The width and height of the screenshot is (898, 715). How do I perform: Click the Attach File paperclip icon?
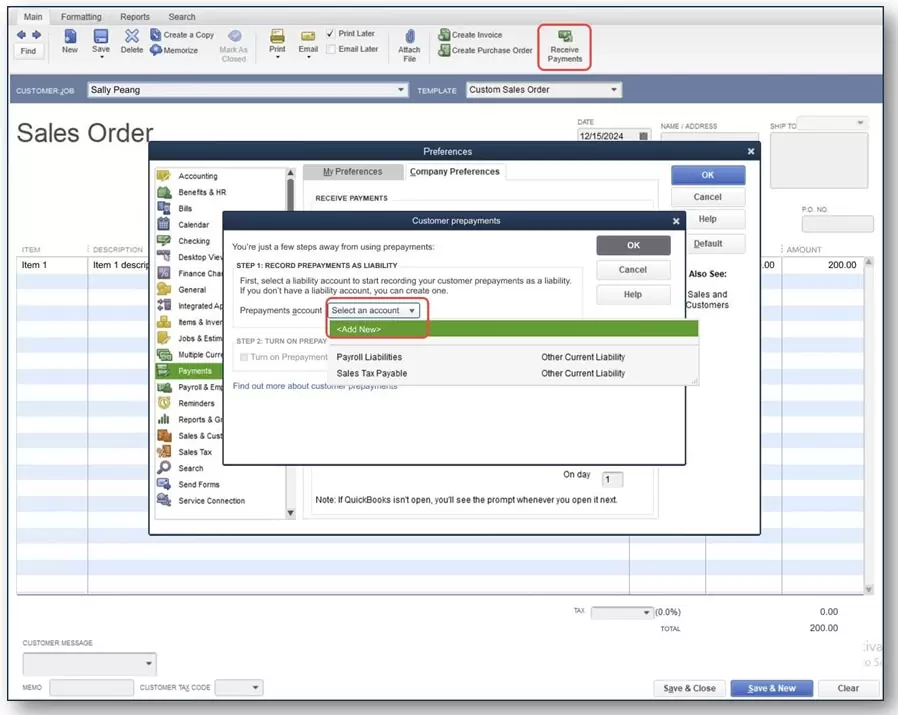coord(409,35)
